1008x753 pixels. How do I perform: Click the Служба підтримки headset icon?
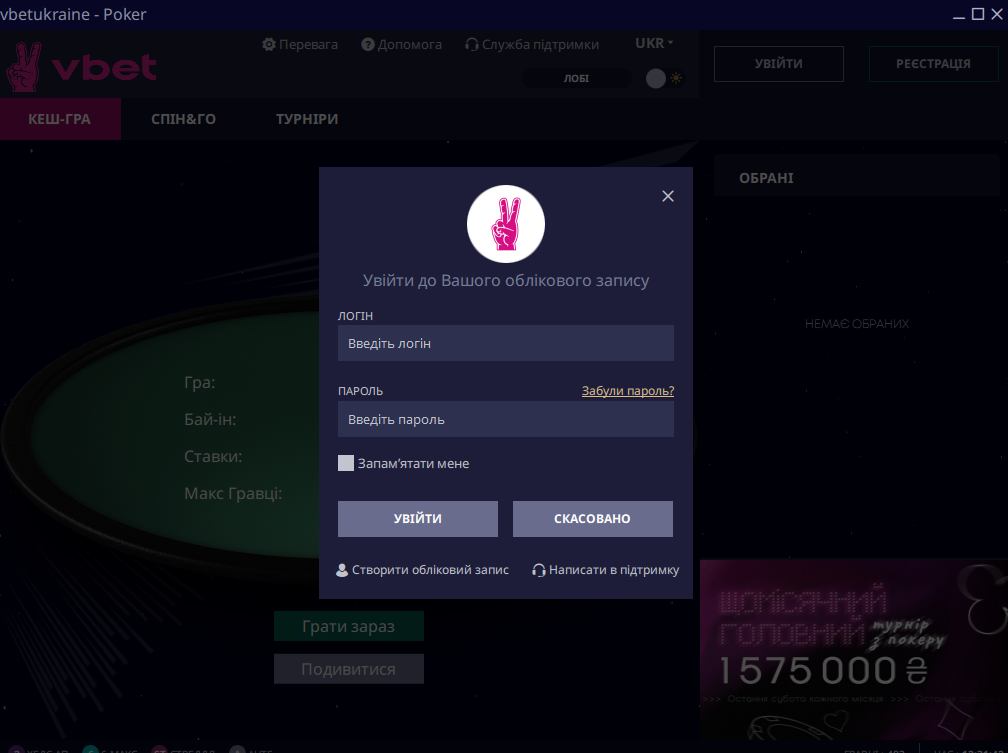[x=472, y=45]
